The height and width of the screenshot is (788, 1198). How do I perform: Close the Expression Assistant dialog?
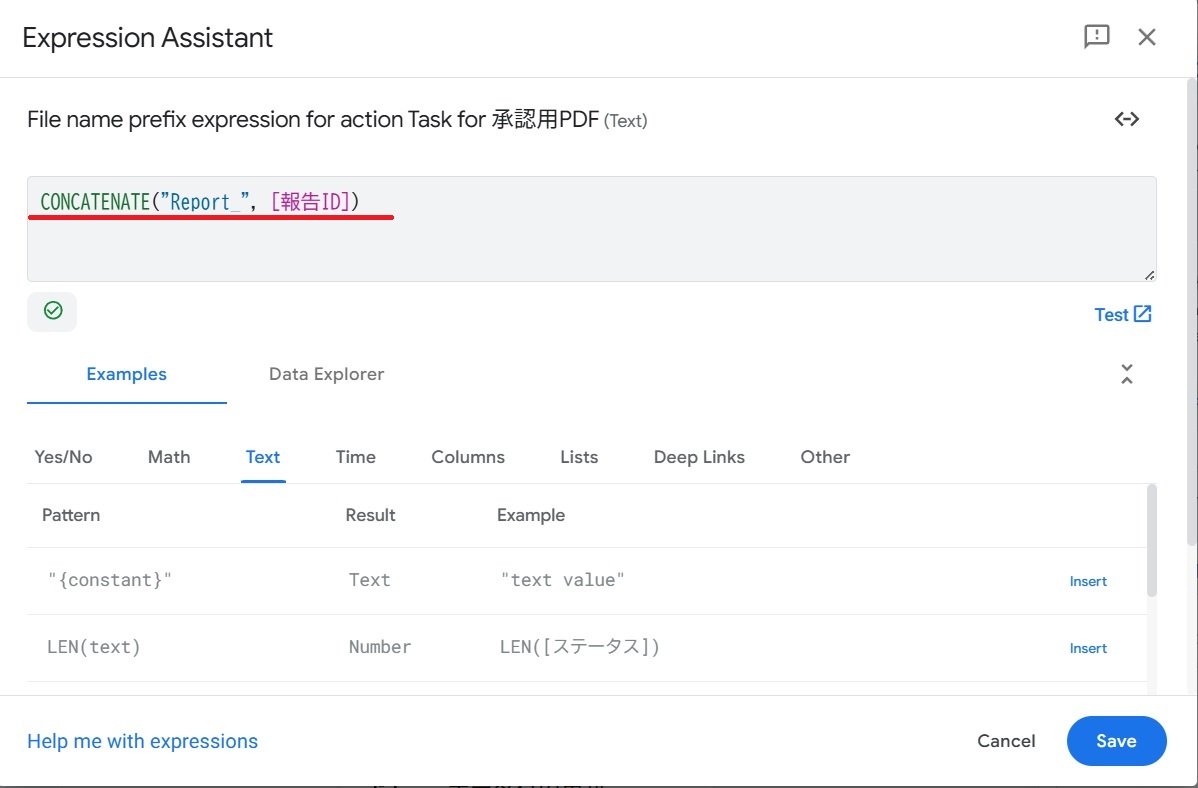(1147, 37)
